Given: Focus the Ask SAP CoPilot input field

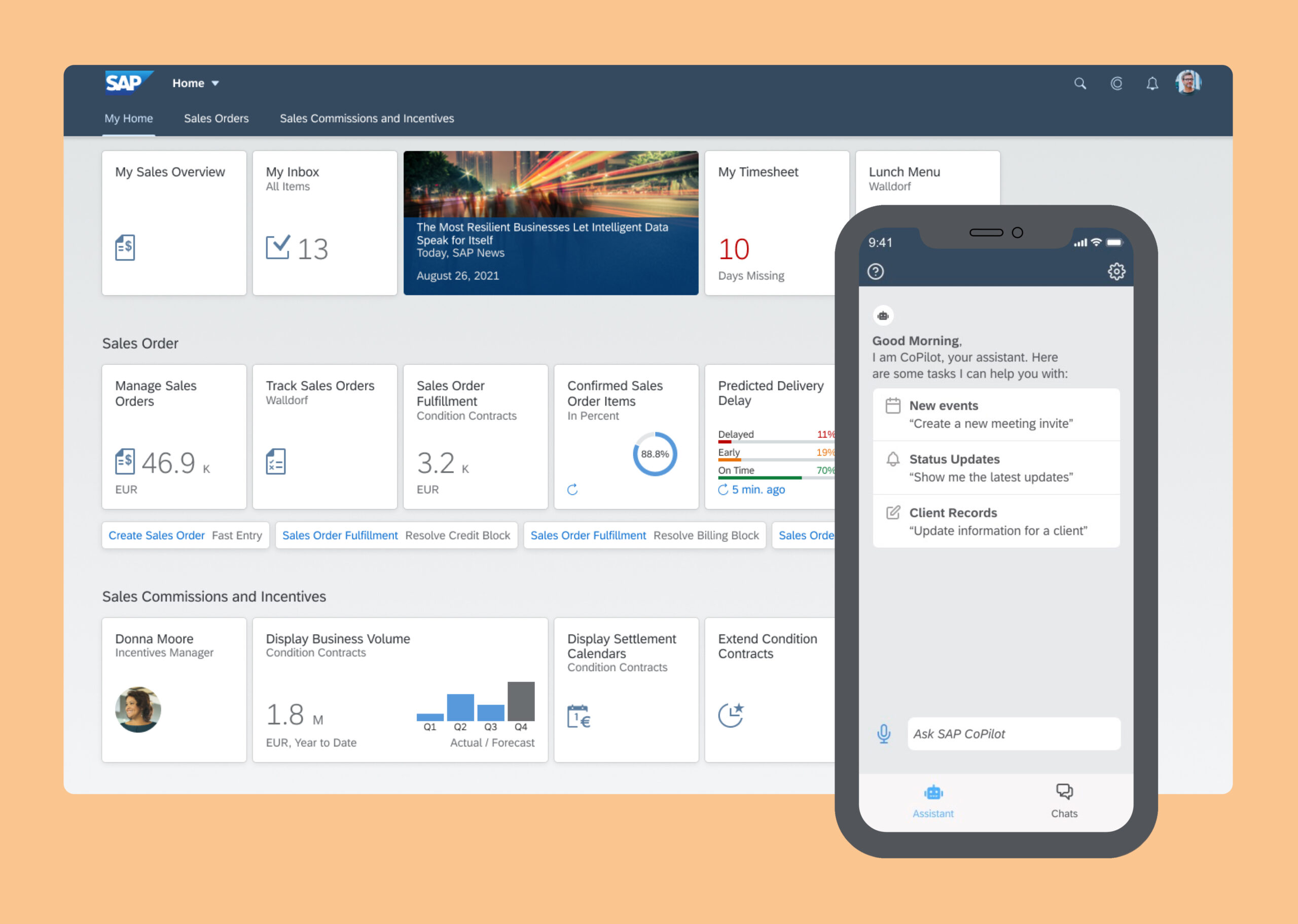Looking at the screenshot, I should (x=1014, y=734).
